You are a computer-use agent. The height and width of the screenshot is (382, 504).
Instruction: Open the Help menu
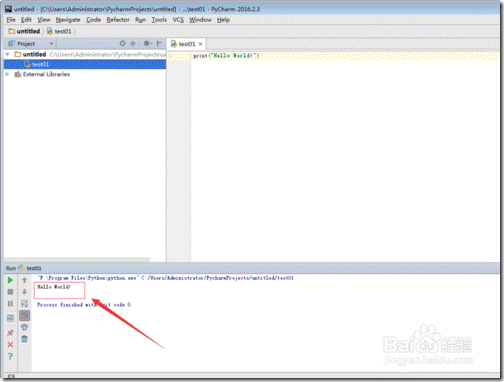coord(223,20)
